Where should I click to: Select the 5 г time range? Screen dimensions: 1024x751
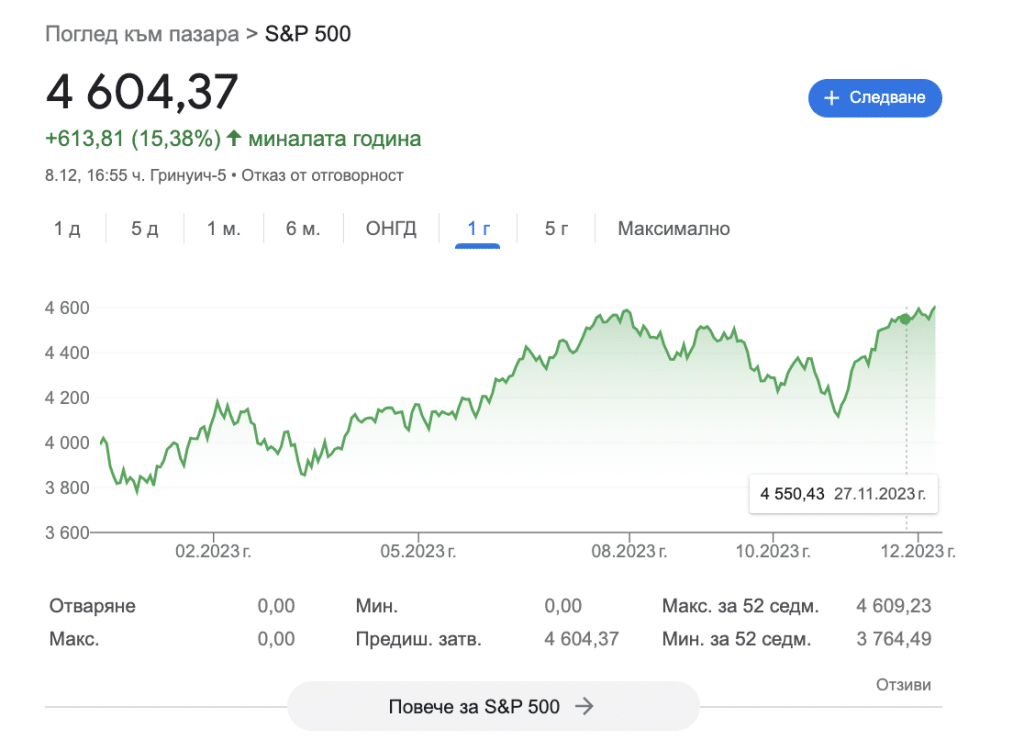556,228
